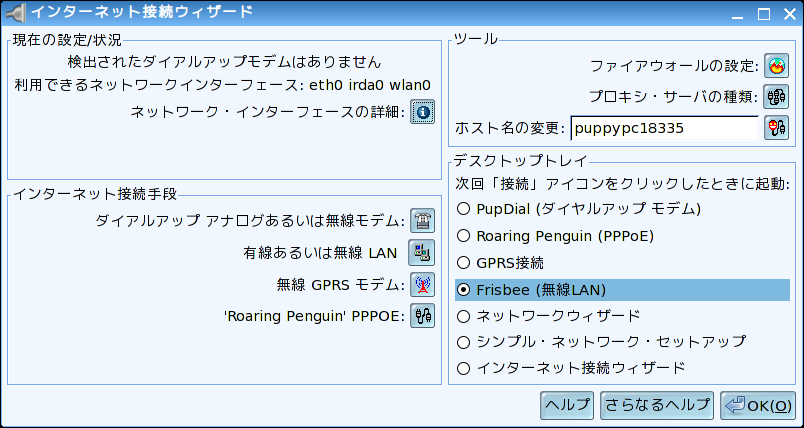The height and width of the screenshot is (428, 804).
Task: Confirm with the OK button
Action: click(x=758, y=405)
